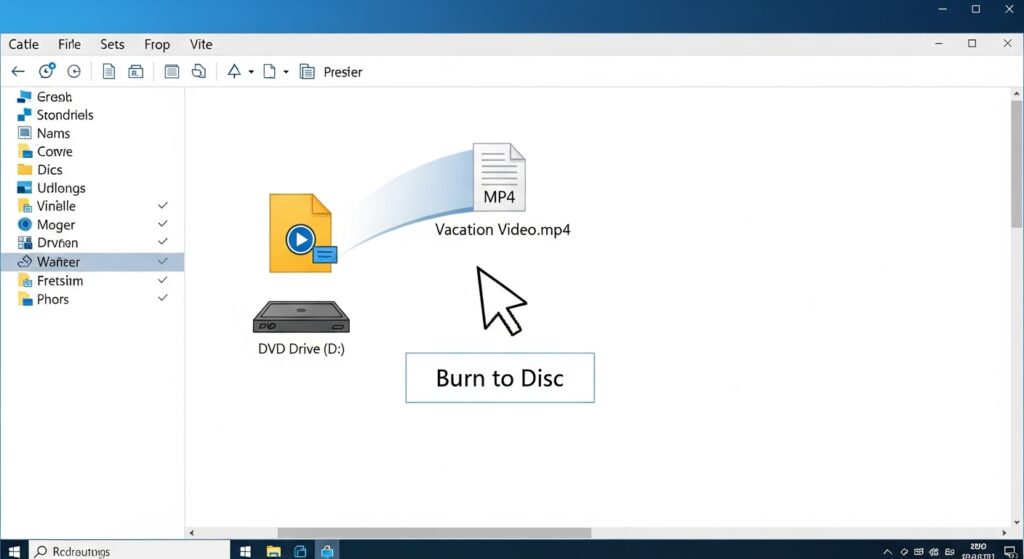Click the clipboard icon beside Presier
Image resolution: width=1024 pixels, height=559 pixels.
[306, 72]
